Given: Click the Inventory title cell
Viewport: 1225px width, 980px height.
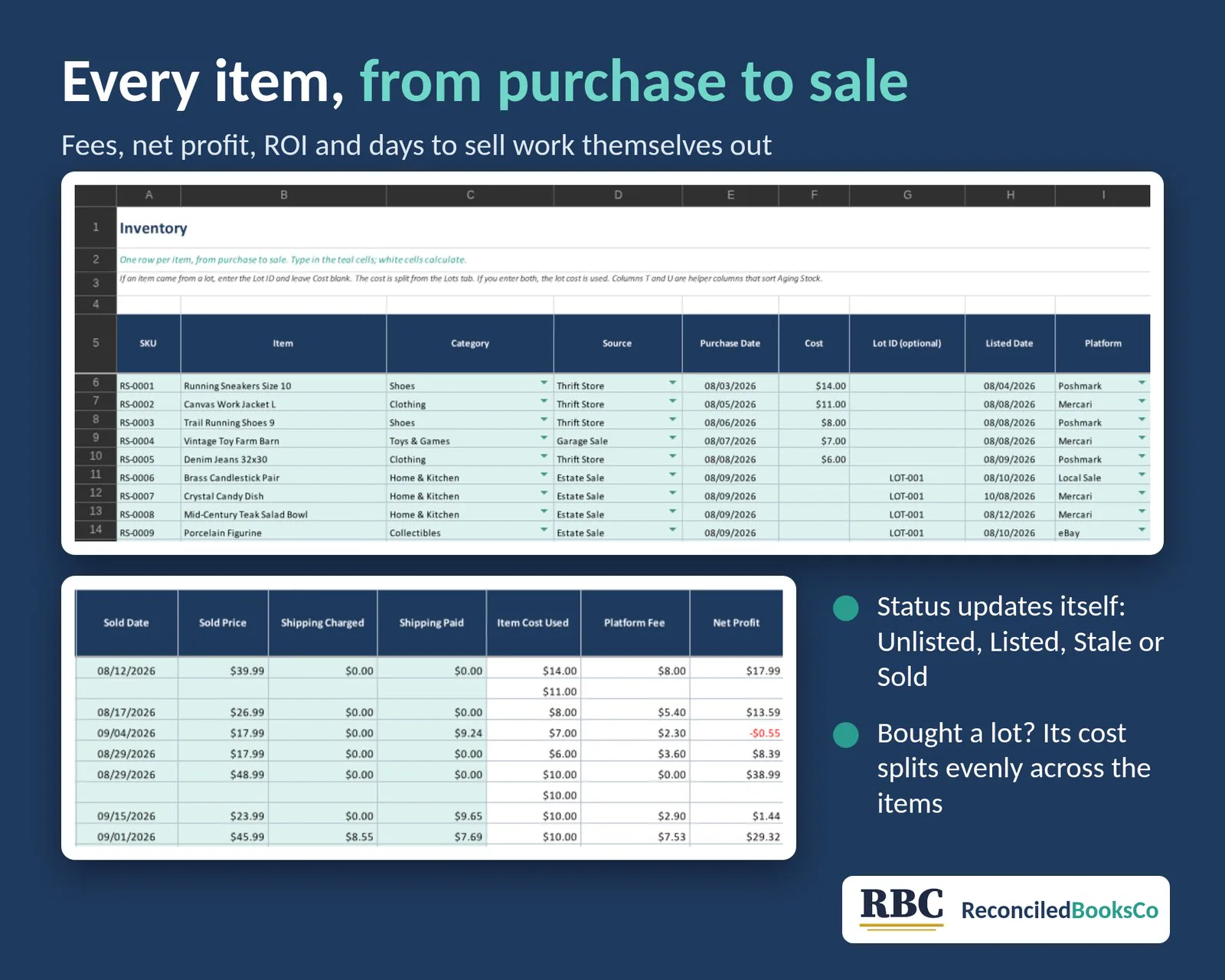Looking at the screenshot, I should [x=153, y=228].
